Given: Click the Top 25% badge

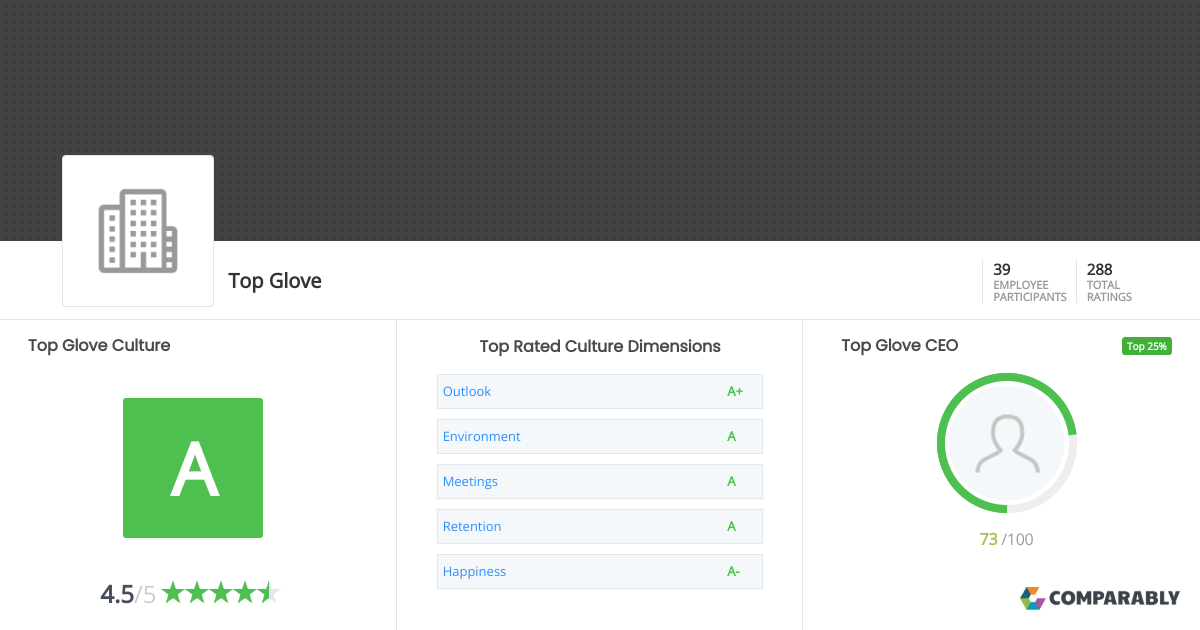Looking at the screenshot, I should pos(1146,346).
